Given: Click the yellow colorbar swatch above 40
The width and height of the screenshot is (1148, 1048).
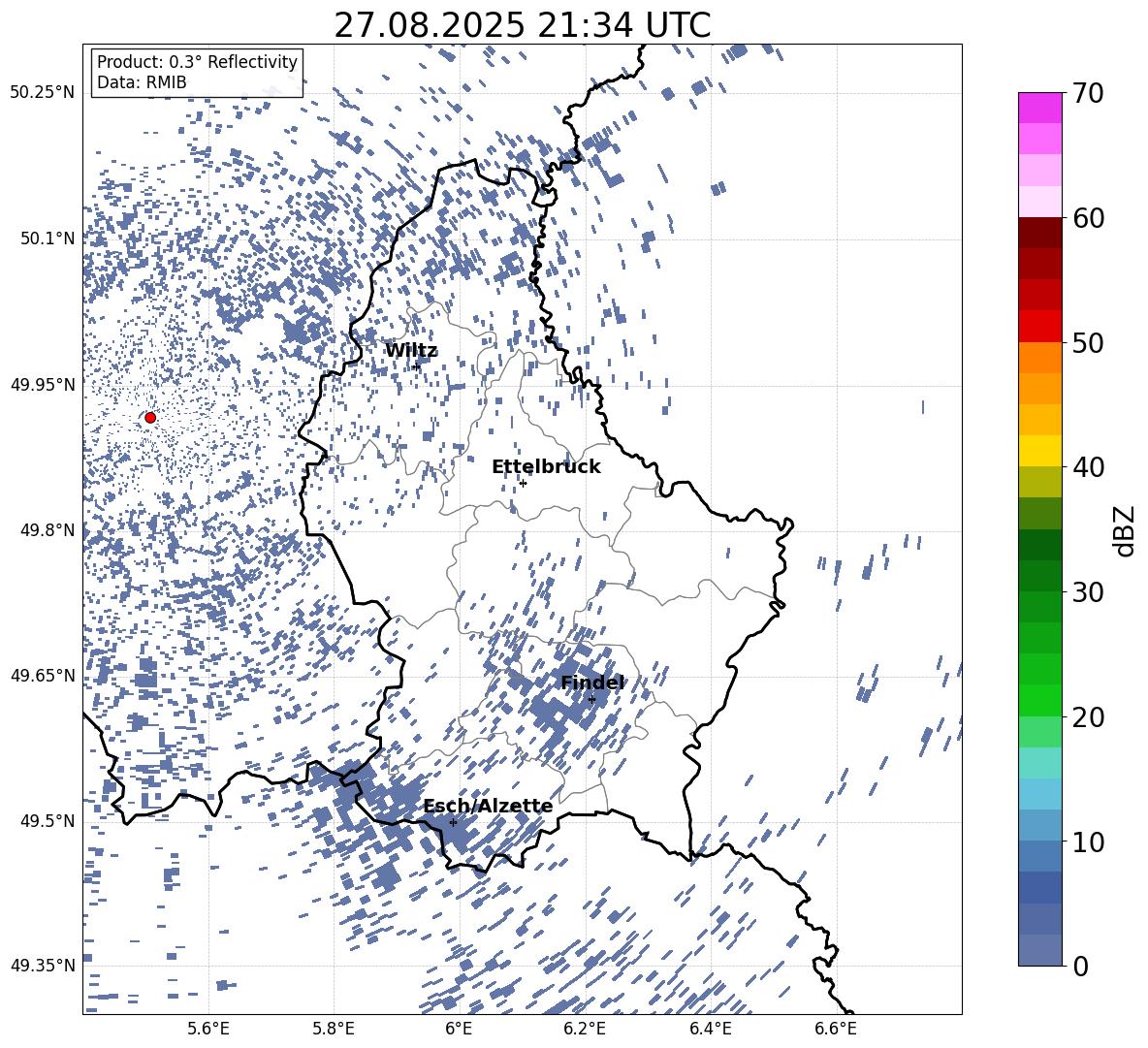Looking at the screenshot, I should coord(1039,451).
